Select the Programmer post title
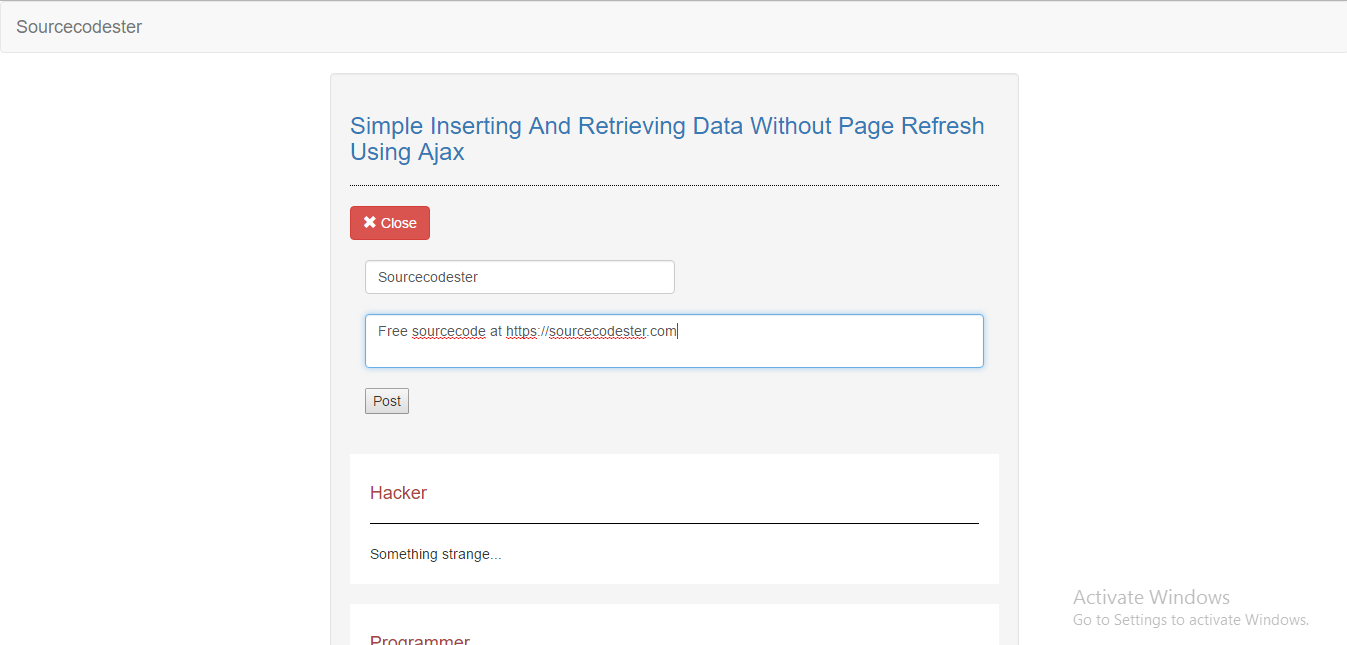The image size is (1347, 645). (420, 640)
